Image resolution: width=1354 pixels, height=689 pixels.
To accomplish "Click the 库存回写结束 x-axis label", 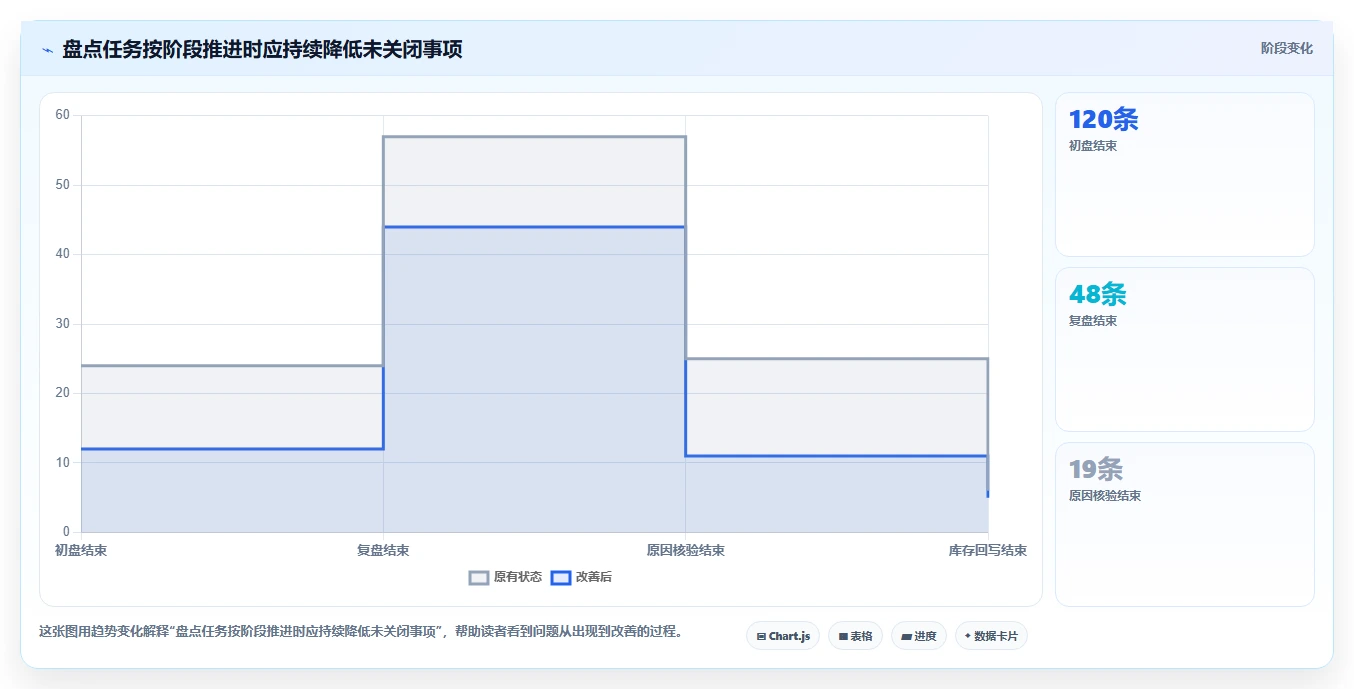I will tap(988, 550).
